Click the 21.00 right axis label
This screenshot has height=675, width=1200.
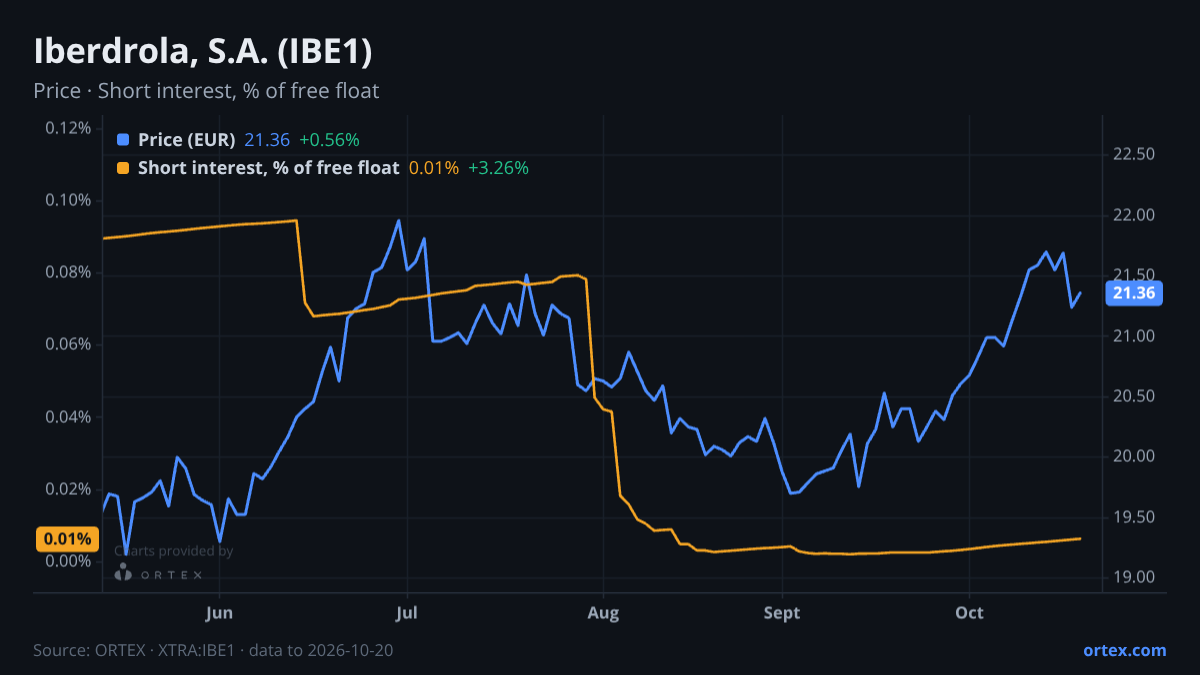tap(1134, 336)
